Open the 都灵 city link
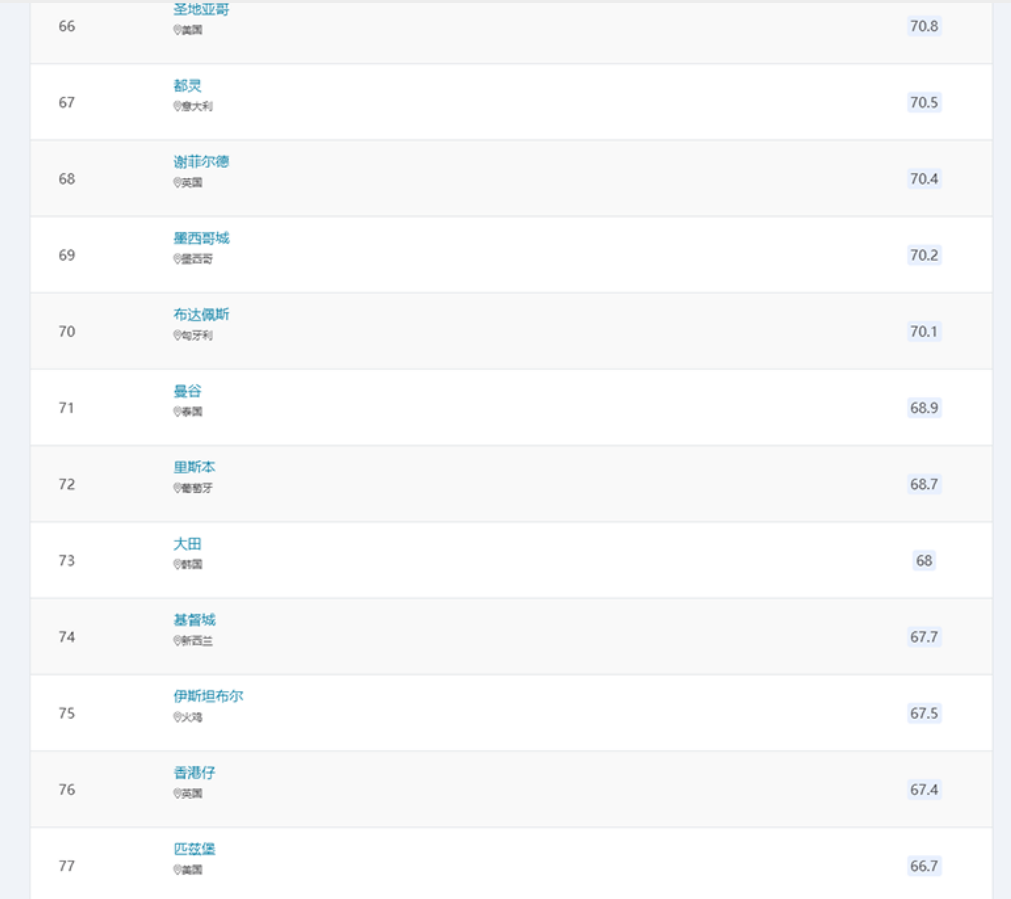 pos(187,86)
